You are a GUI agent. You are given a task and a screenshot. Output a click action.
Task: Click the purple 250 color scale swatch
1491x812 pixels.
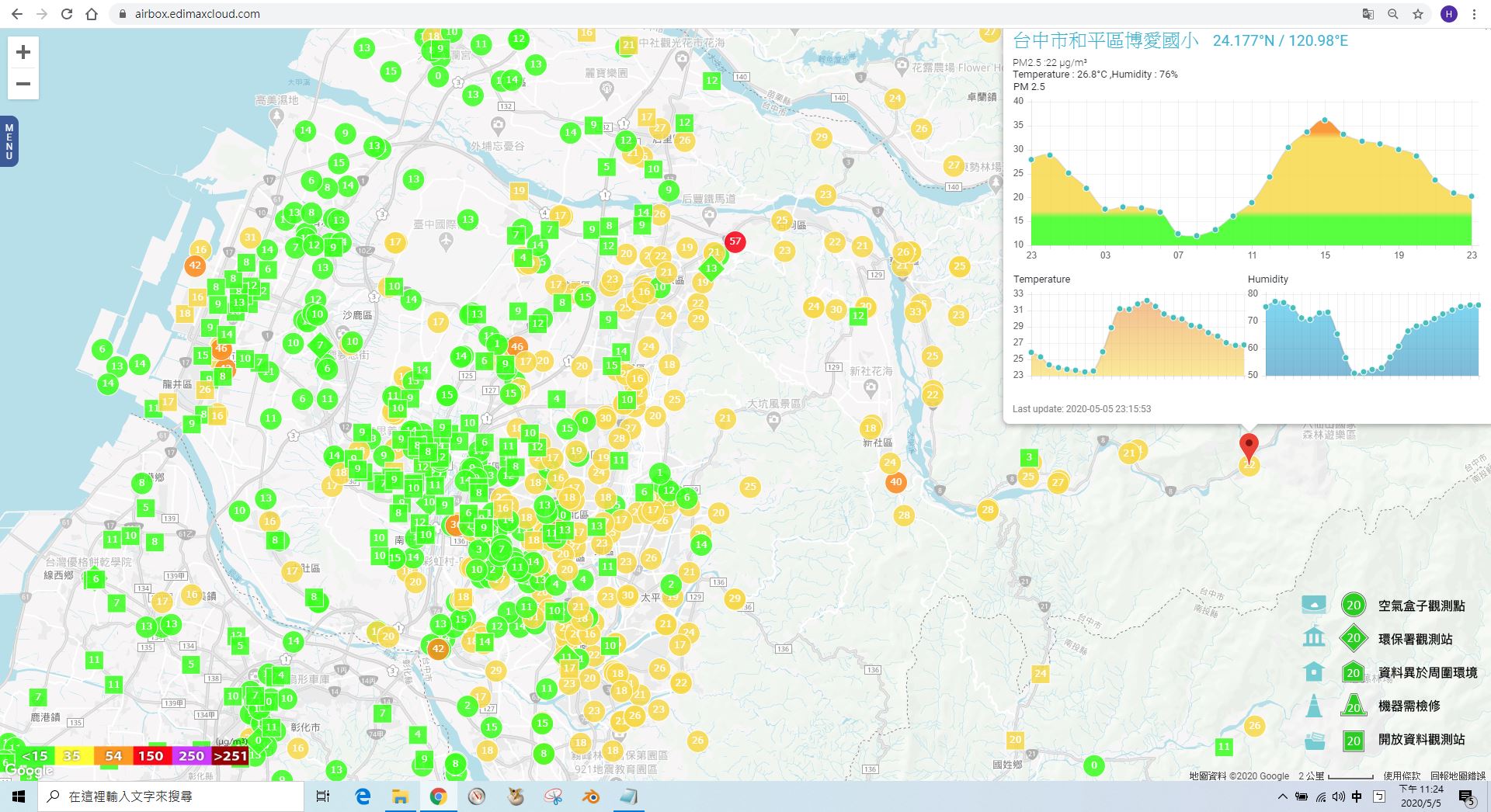pos(191,755)
